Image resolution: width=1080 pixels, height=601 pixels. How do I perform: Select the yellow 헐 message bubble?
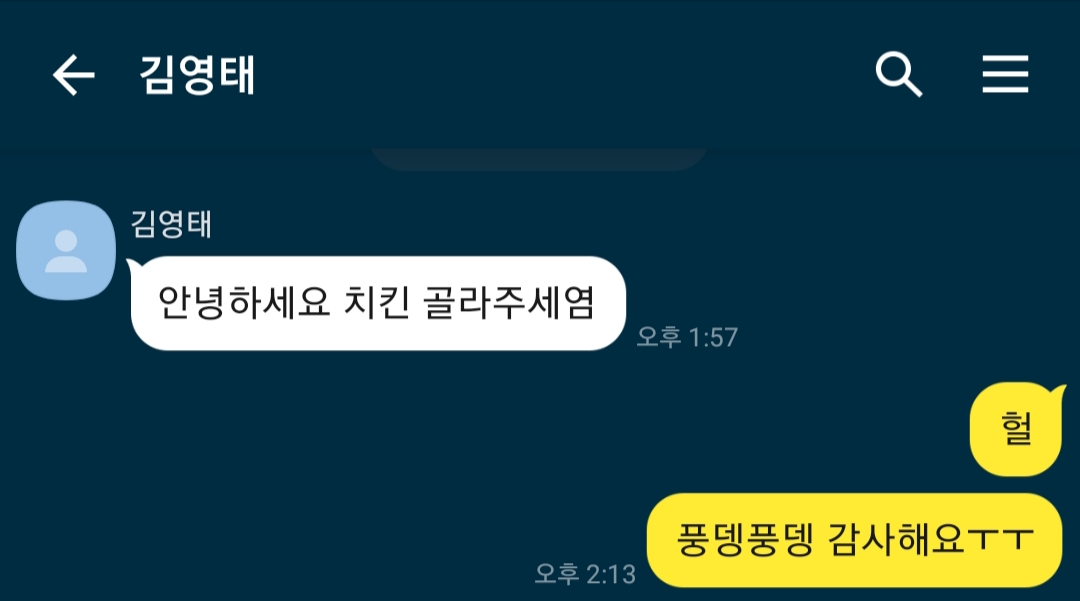pos(1016,429)
